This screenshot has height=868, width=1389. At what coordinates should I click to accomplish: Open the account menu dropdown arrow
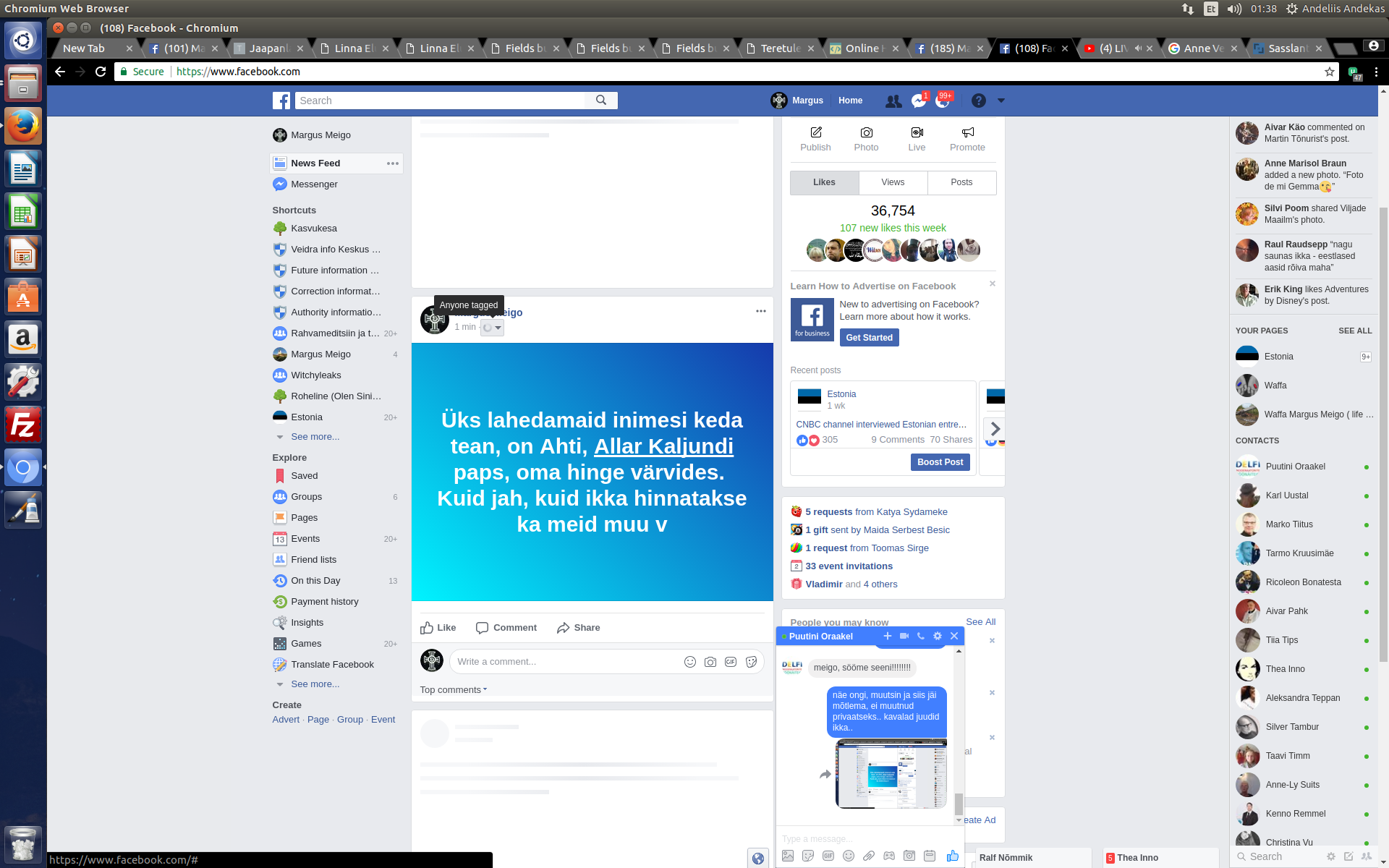pyautogui.click(x=1001, y=101)
